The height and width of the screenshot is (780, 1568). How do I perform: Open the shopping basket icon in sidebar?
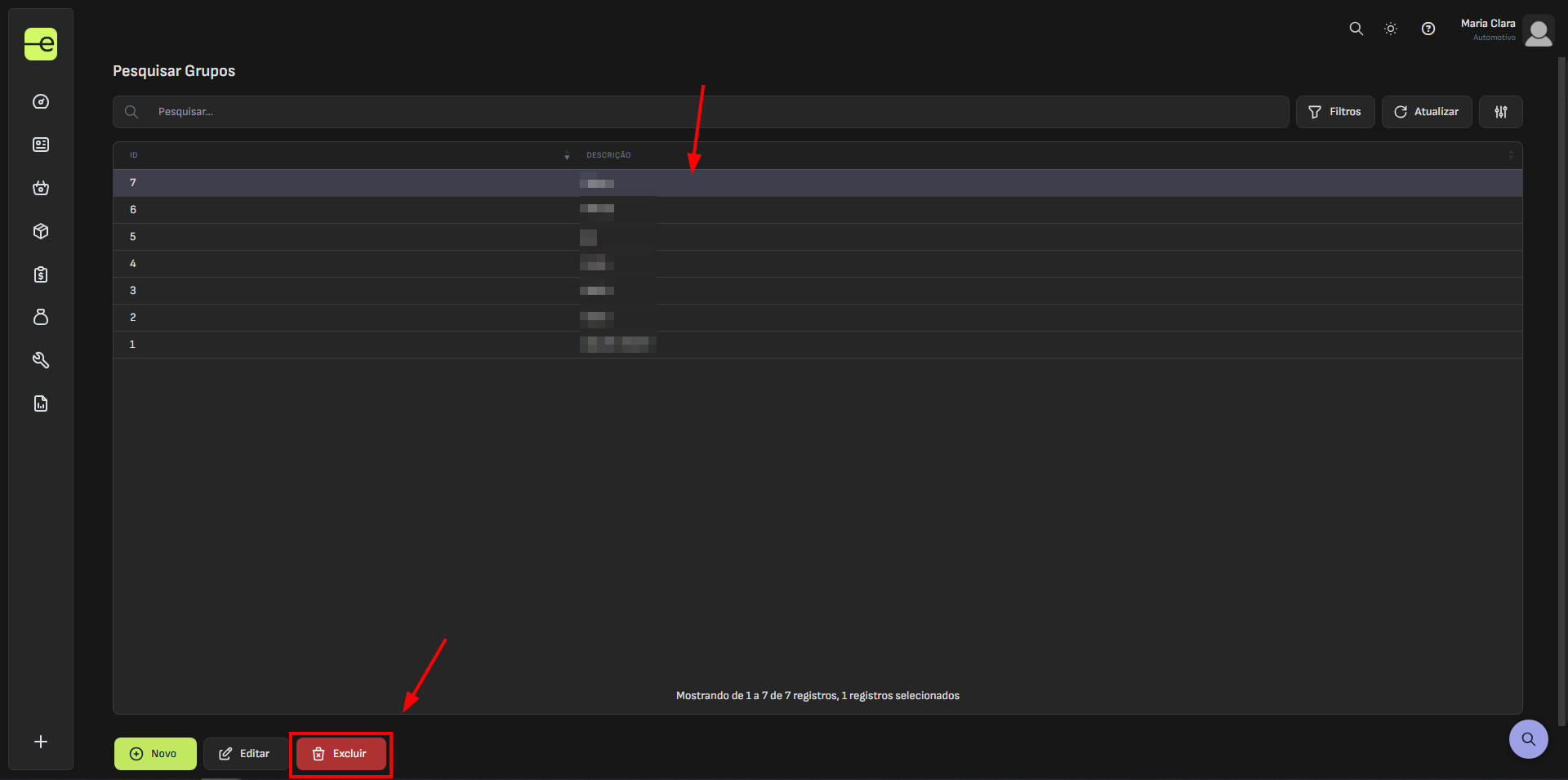(x=41, y=188)
